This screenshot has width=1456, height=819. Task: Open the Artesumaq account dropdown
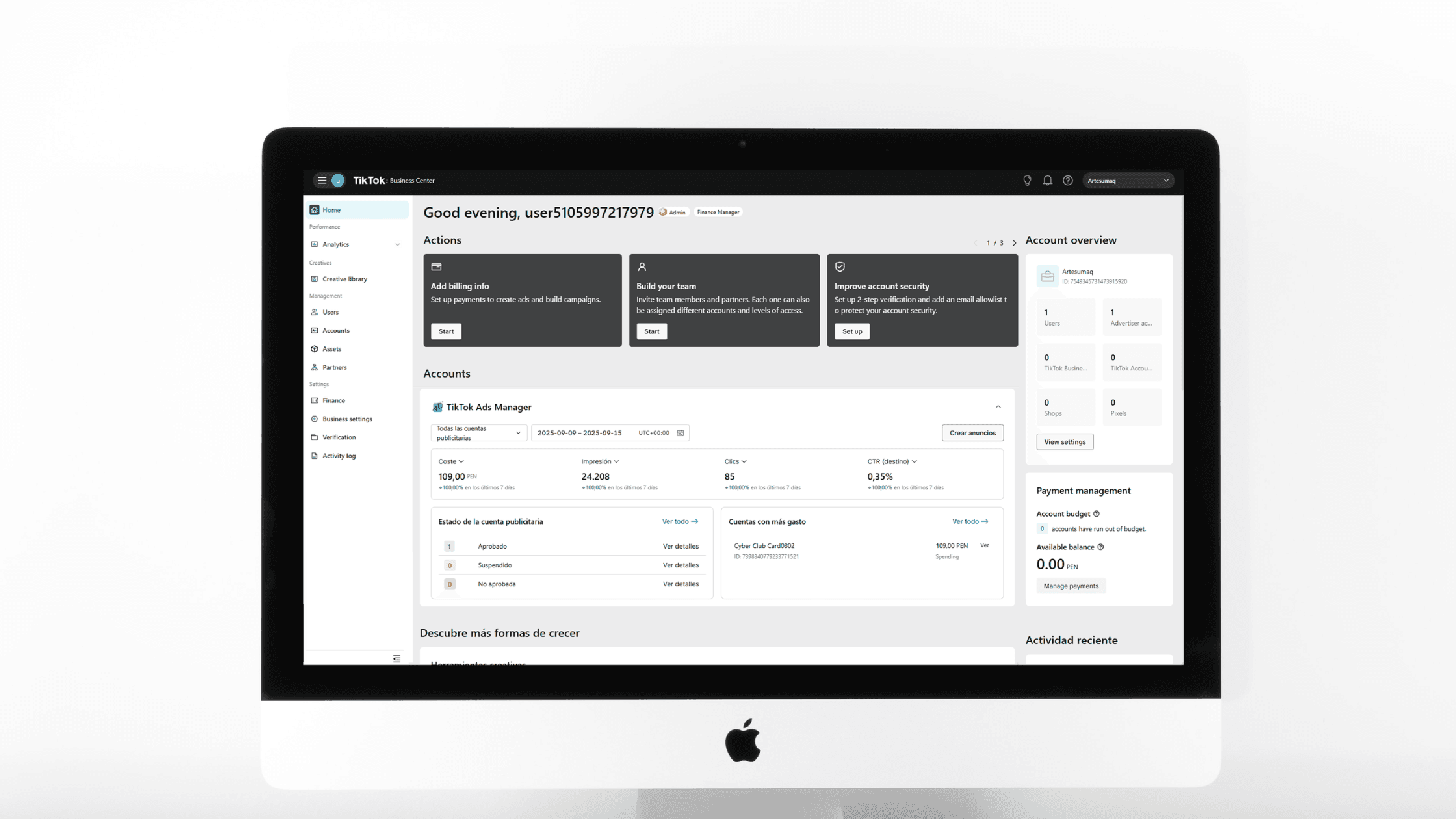[1128, 181]
